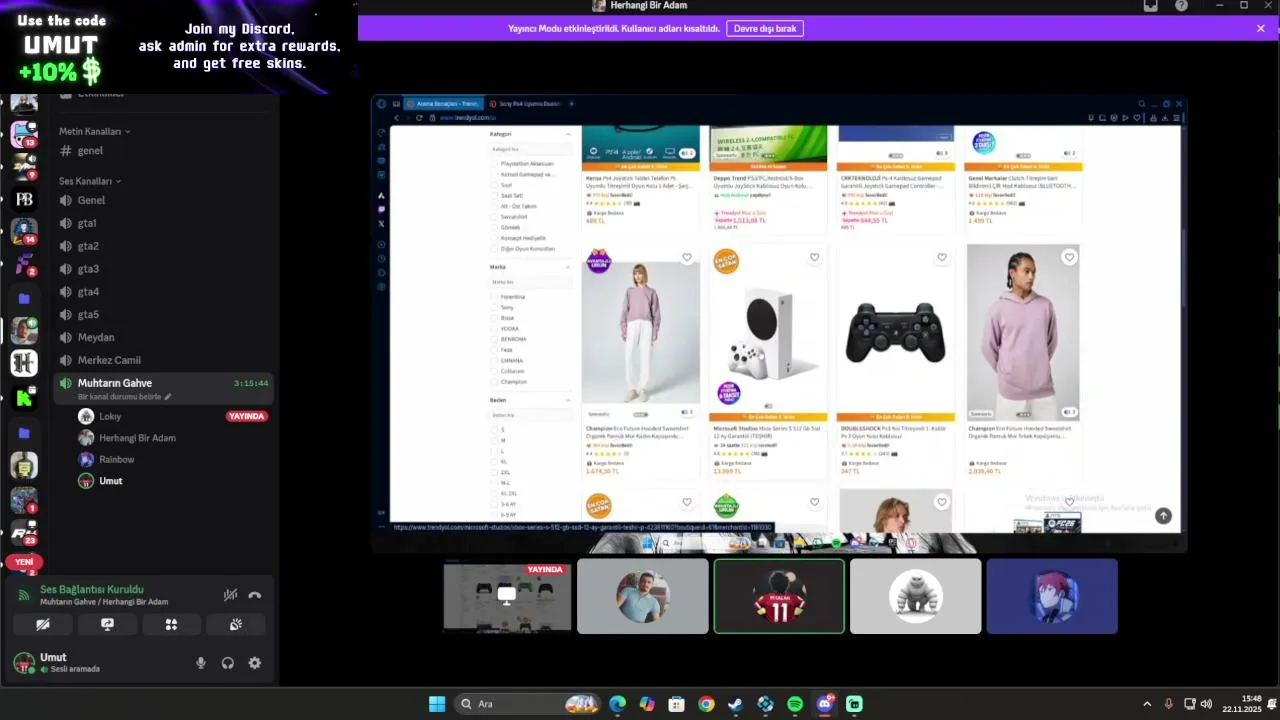Screen dimensions: 1280x720
Task: Launch an activity from voice panel
Action: 171,624
